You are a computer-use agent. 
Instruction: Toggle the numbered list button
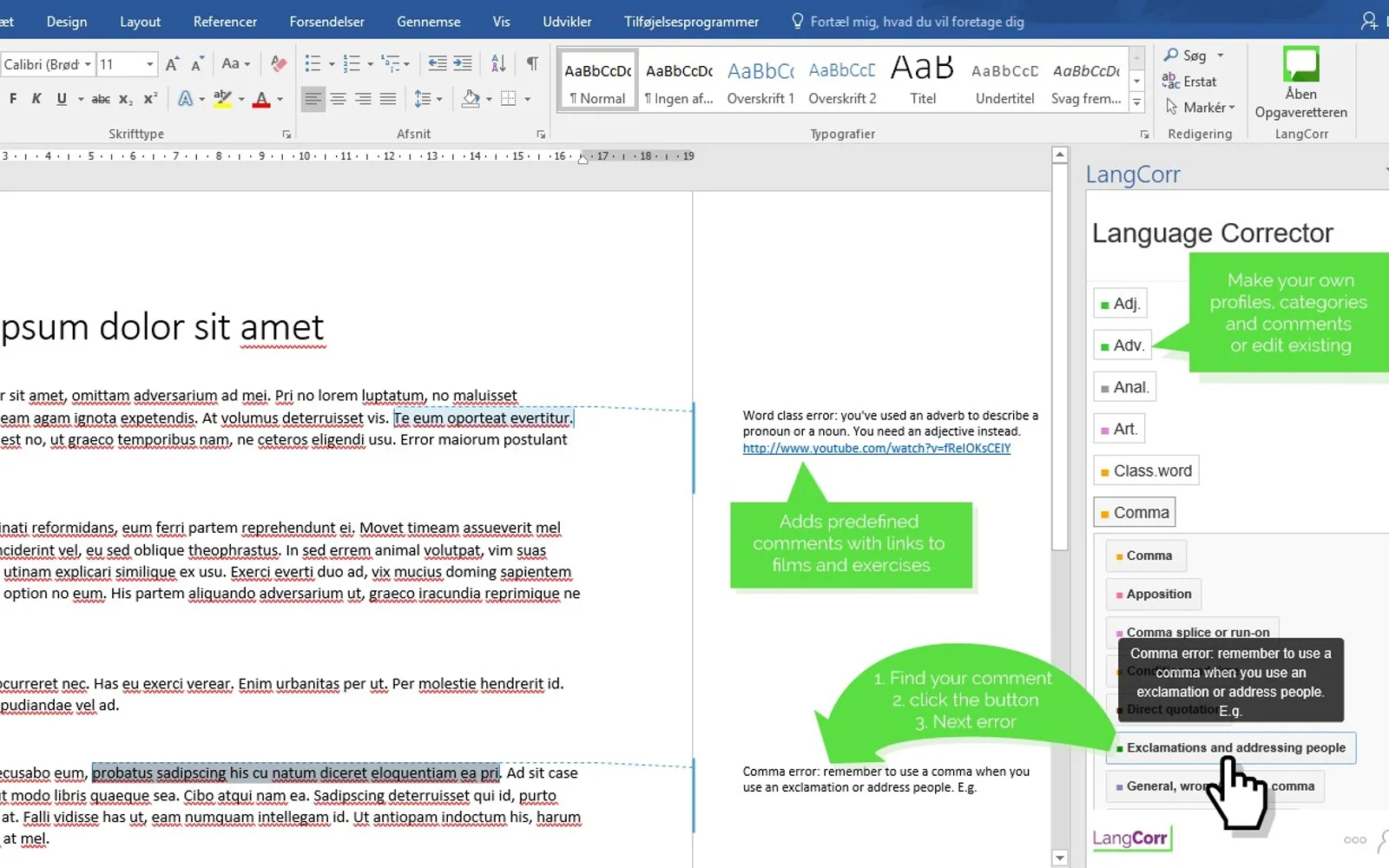(x=352, y=63)
